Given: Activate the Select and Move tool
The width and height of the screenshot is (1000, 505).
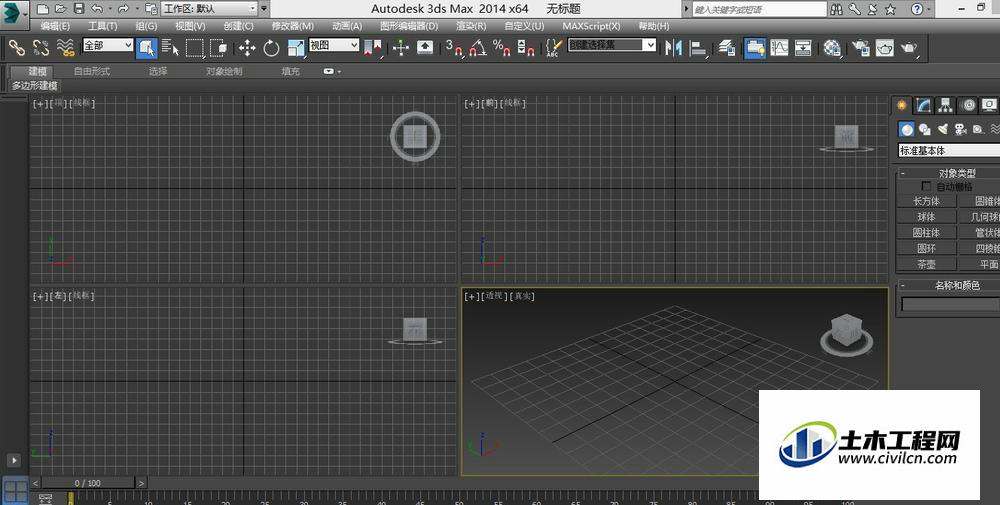Looking at the screenshot, I should (x=247, y=48).
